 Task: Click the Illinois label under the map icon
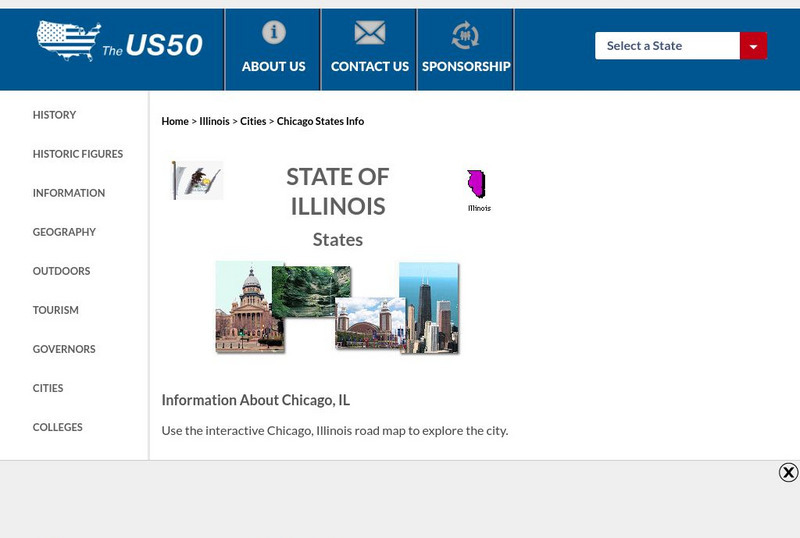[x=480, y=208]
